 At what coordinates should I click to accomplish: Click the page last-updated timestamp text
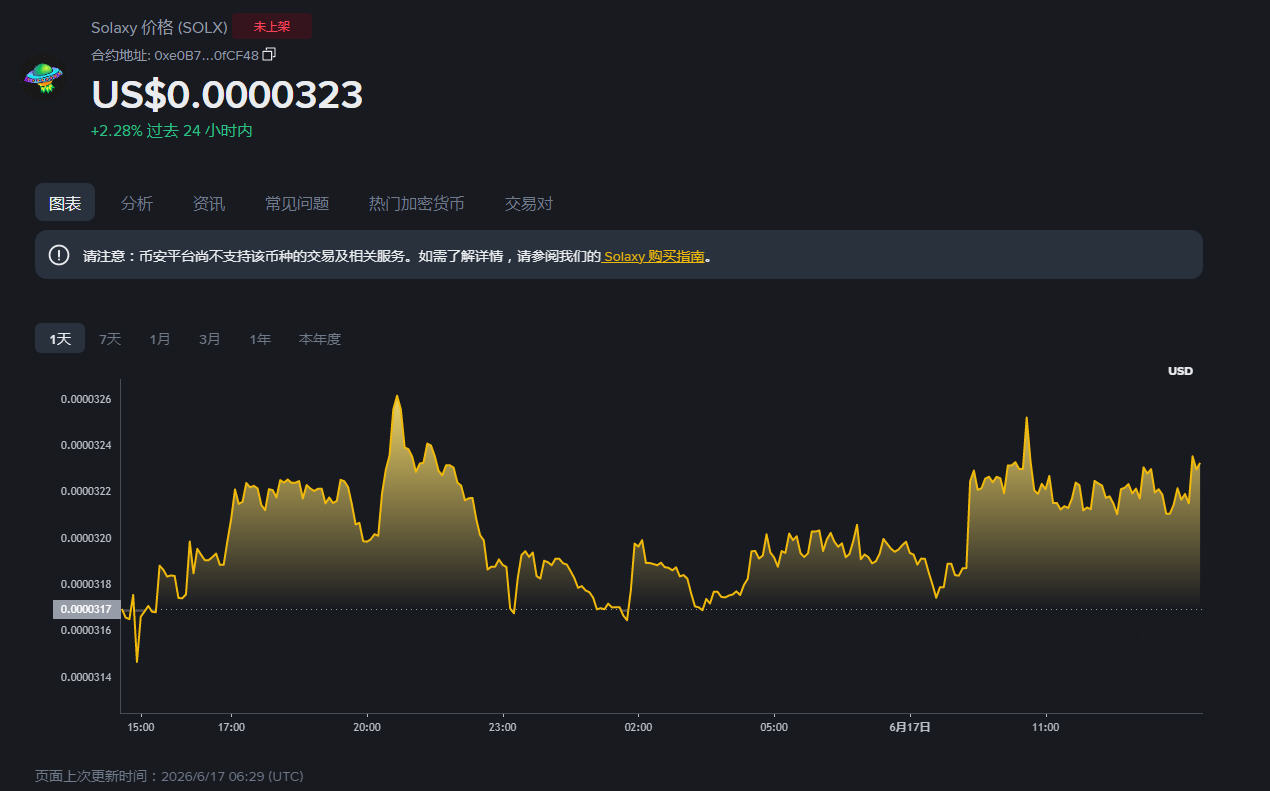coord(169,776)
